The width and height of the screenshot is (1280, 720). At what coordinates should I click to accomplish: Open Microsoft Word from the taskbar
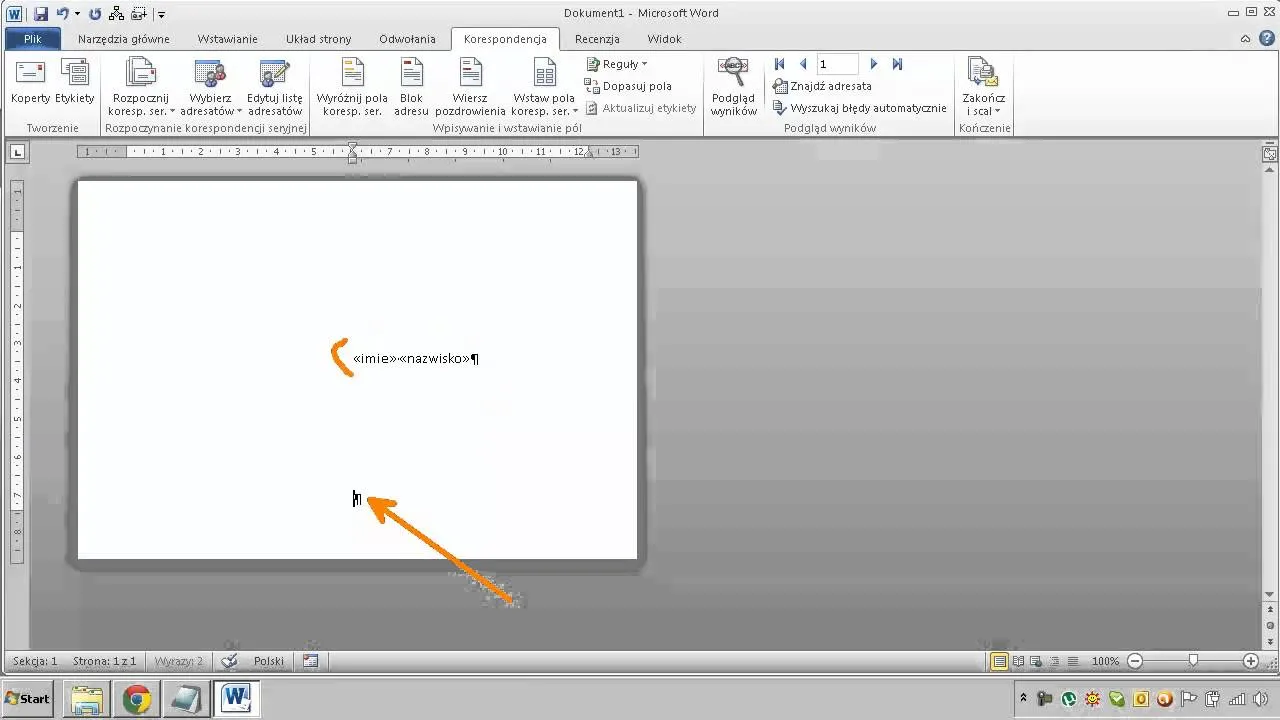[236, 698]
